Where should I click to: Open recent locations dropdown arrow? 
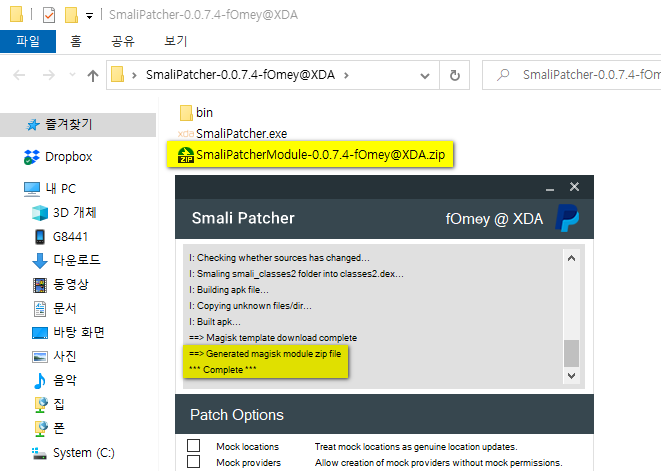tap(73, 75)
